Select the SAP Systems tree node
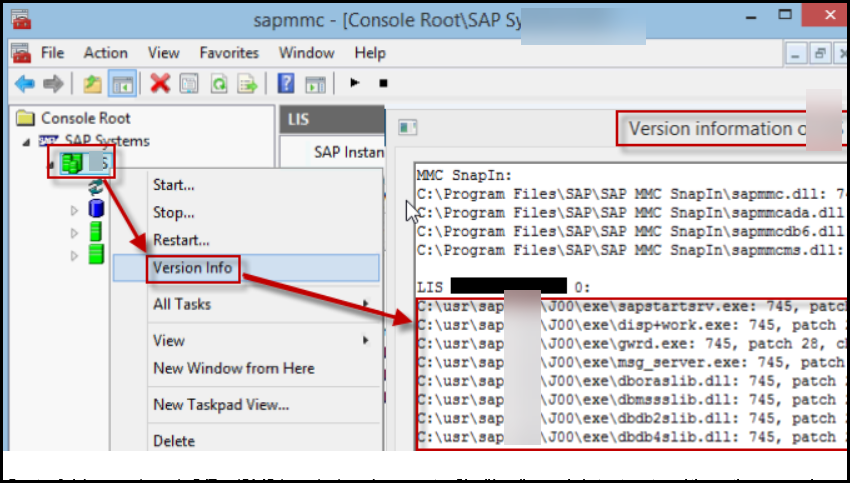 (x=94, y=141)
